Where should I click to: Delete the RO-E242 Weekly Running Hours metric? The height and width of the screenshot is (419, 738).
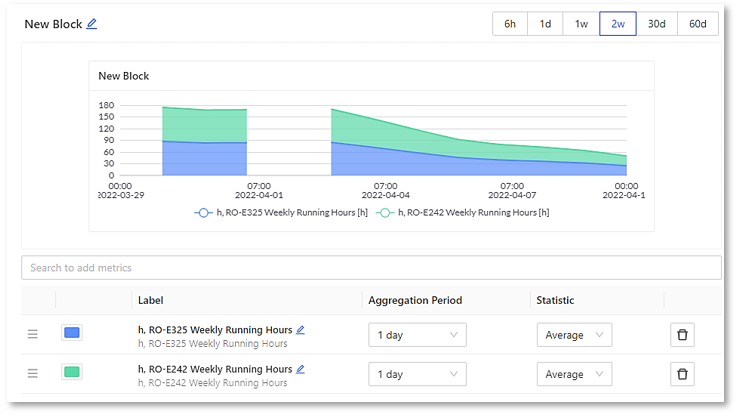(682, 374)
